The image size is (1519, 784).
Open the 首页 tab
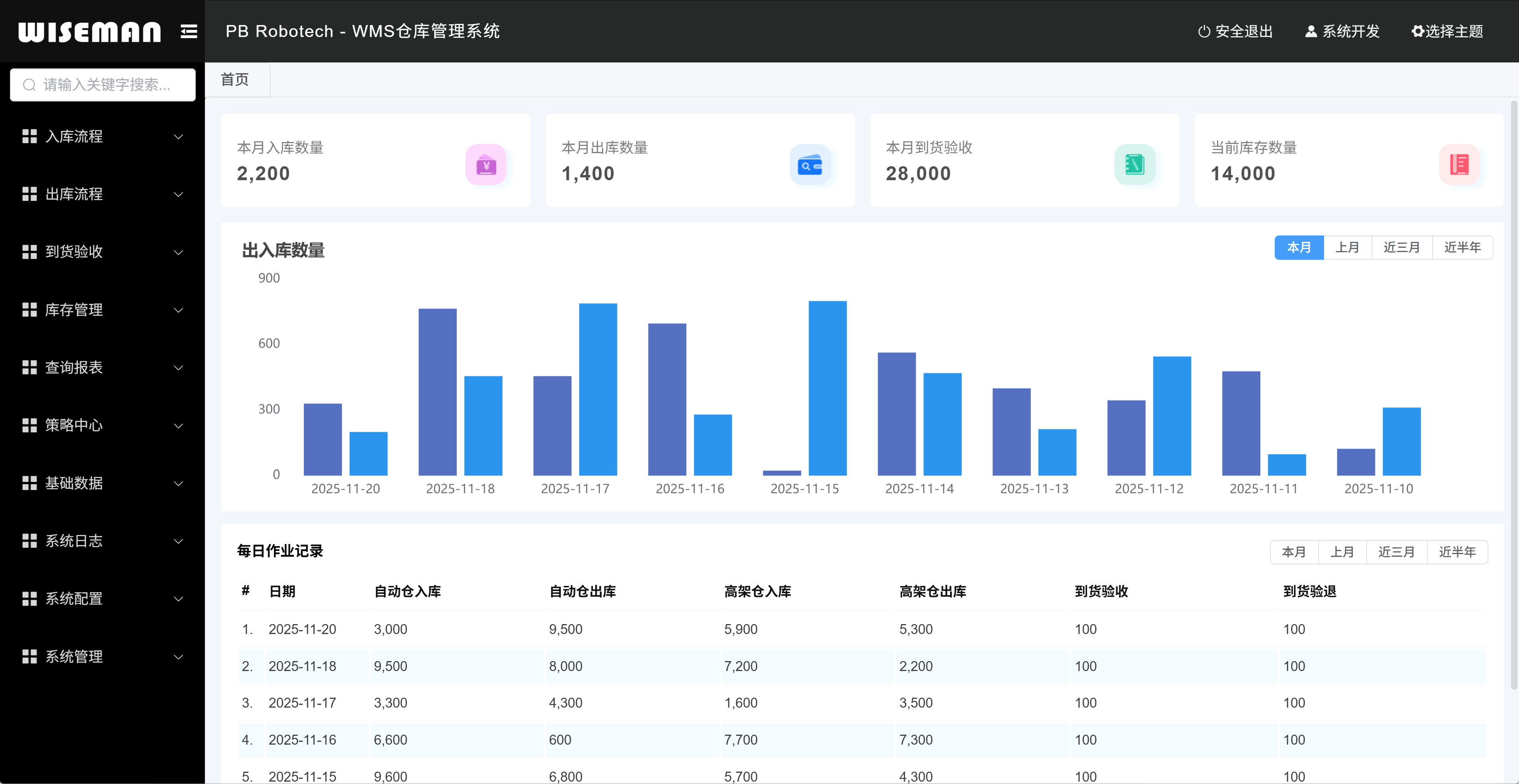[x=235, y=80]
